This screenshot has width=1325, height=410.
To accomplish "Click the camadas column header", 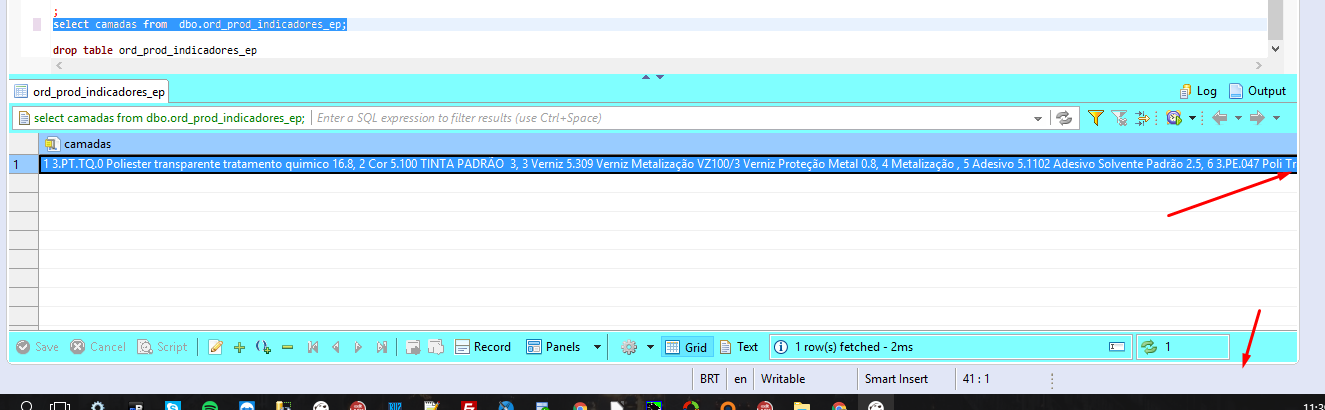I will pyautogui.click(x=667, y=144).
